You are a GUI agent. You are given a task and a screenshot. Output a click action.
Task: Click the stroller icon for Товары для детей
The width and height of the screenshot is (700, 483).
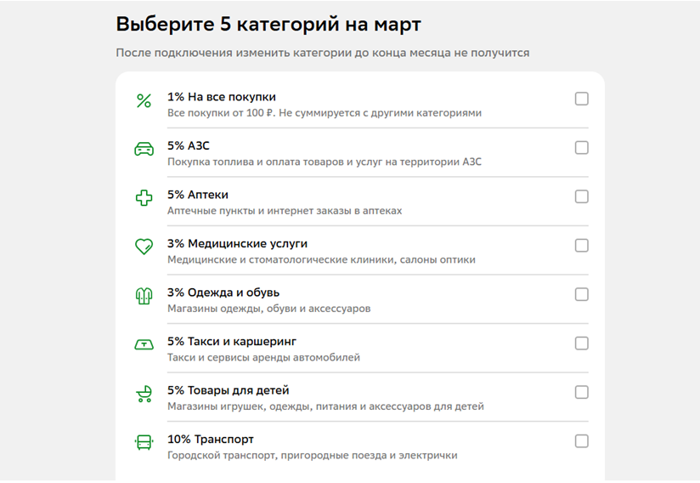pos(144,393)
